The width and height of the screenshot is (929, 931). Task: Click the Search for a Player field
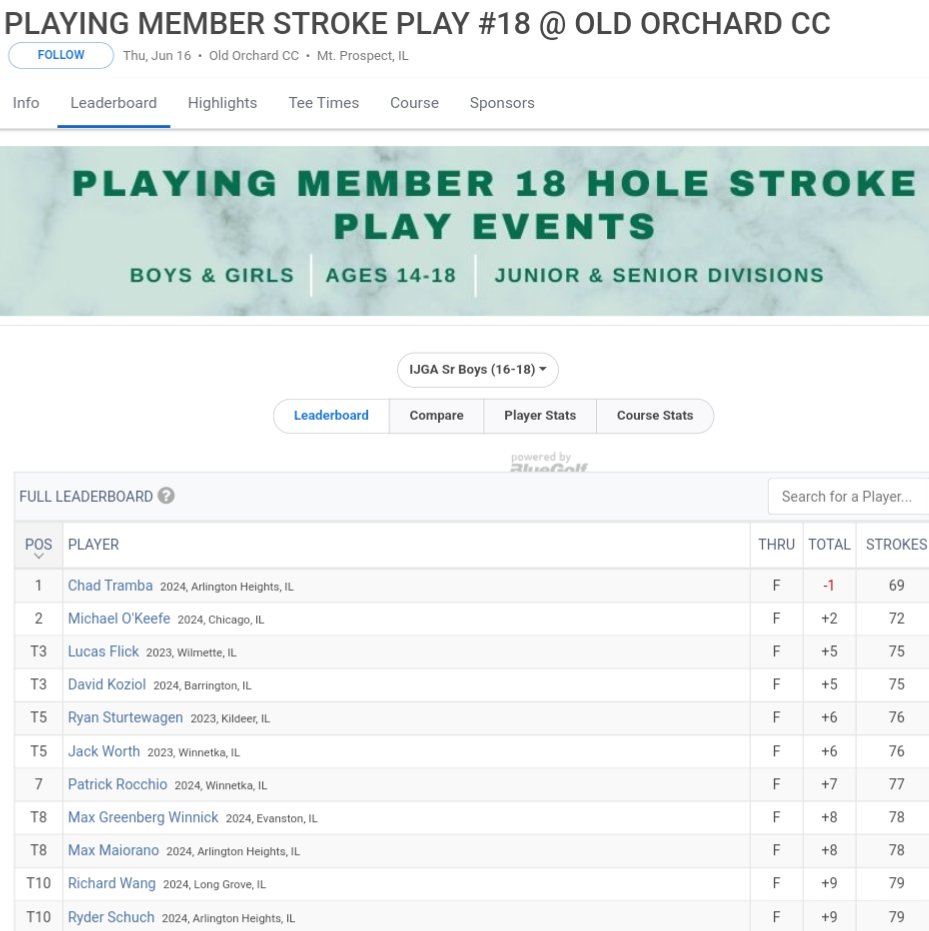point(848,496)
